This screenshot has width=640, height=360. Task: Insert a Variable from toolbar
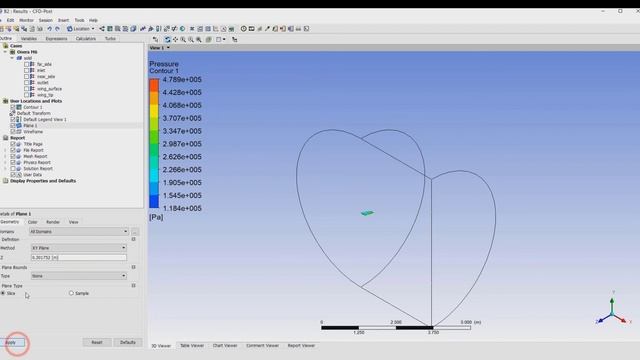click(x=192, y=29)
